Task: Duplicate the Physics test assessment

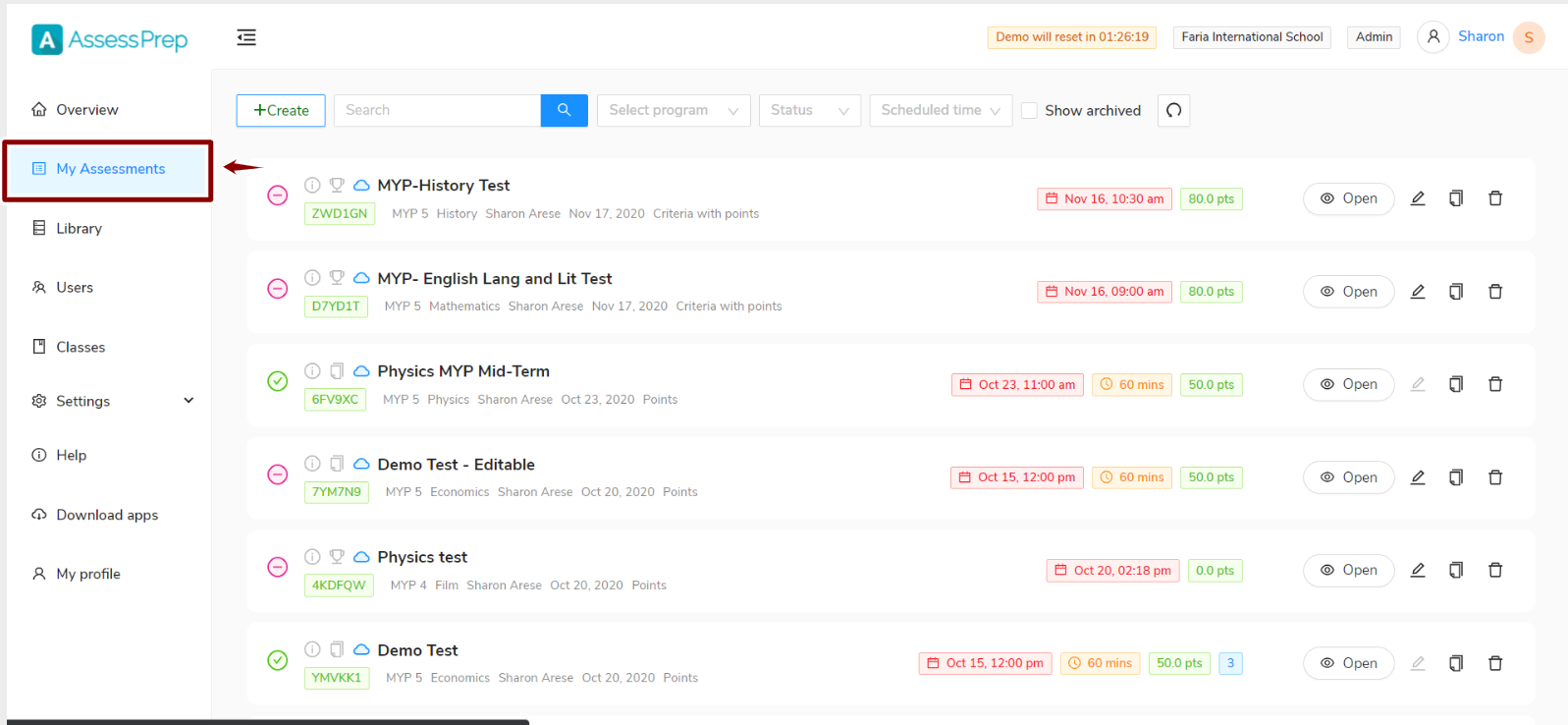Action: point(1456,570)
